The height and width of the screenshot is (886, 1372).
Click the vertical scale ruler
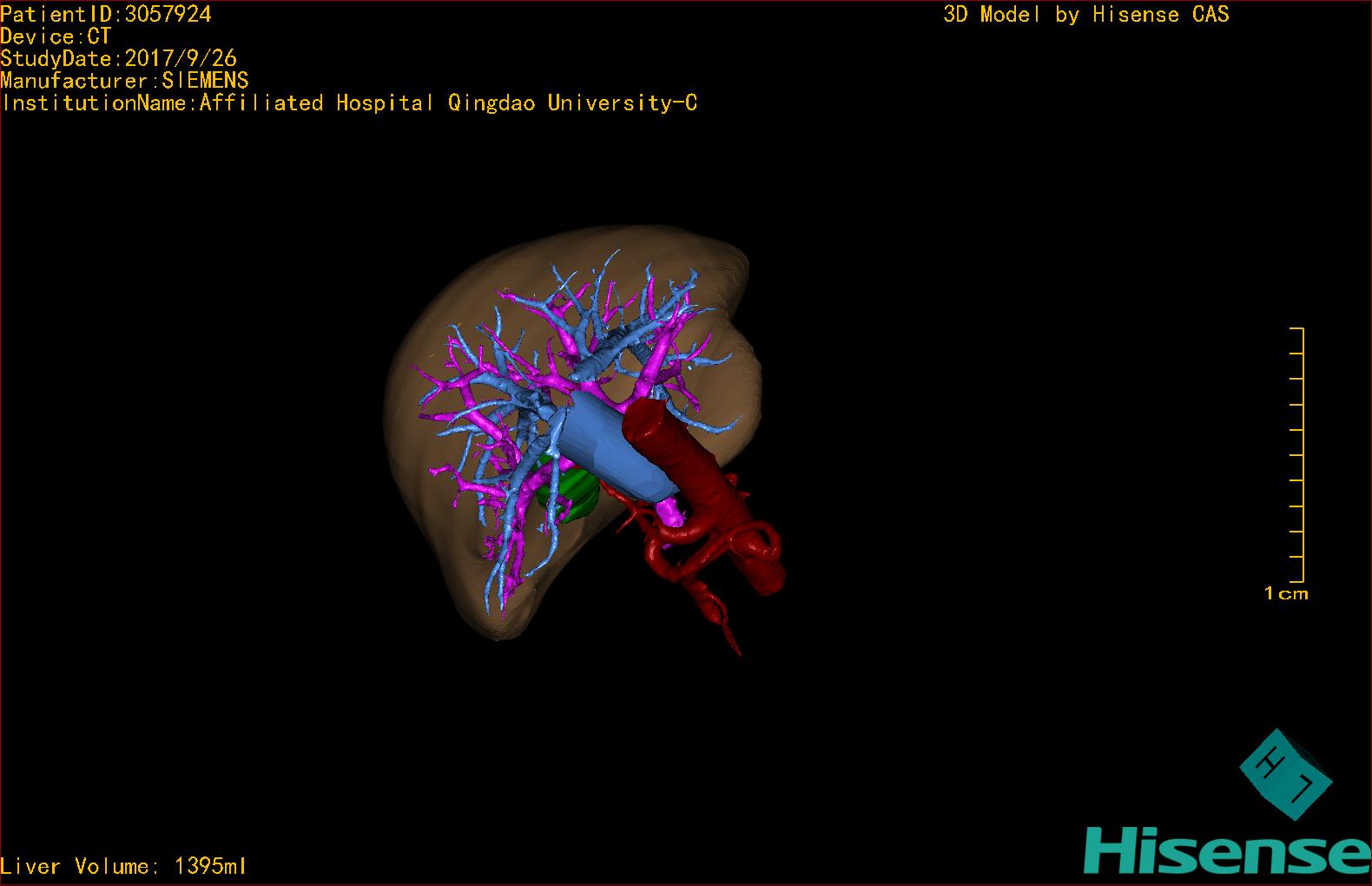click(1297, 455)
